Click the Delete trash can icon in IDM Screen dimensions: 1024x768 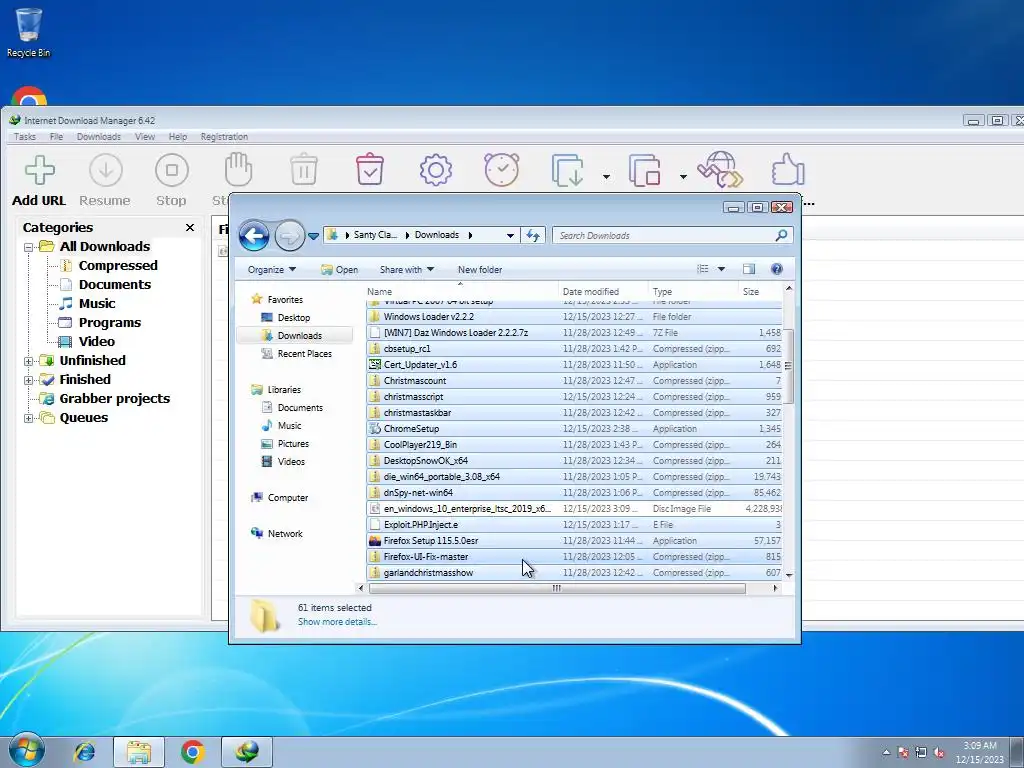pos(304,170)
